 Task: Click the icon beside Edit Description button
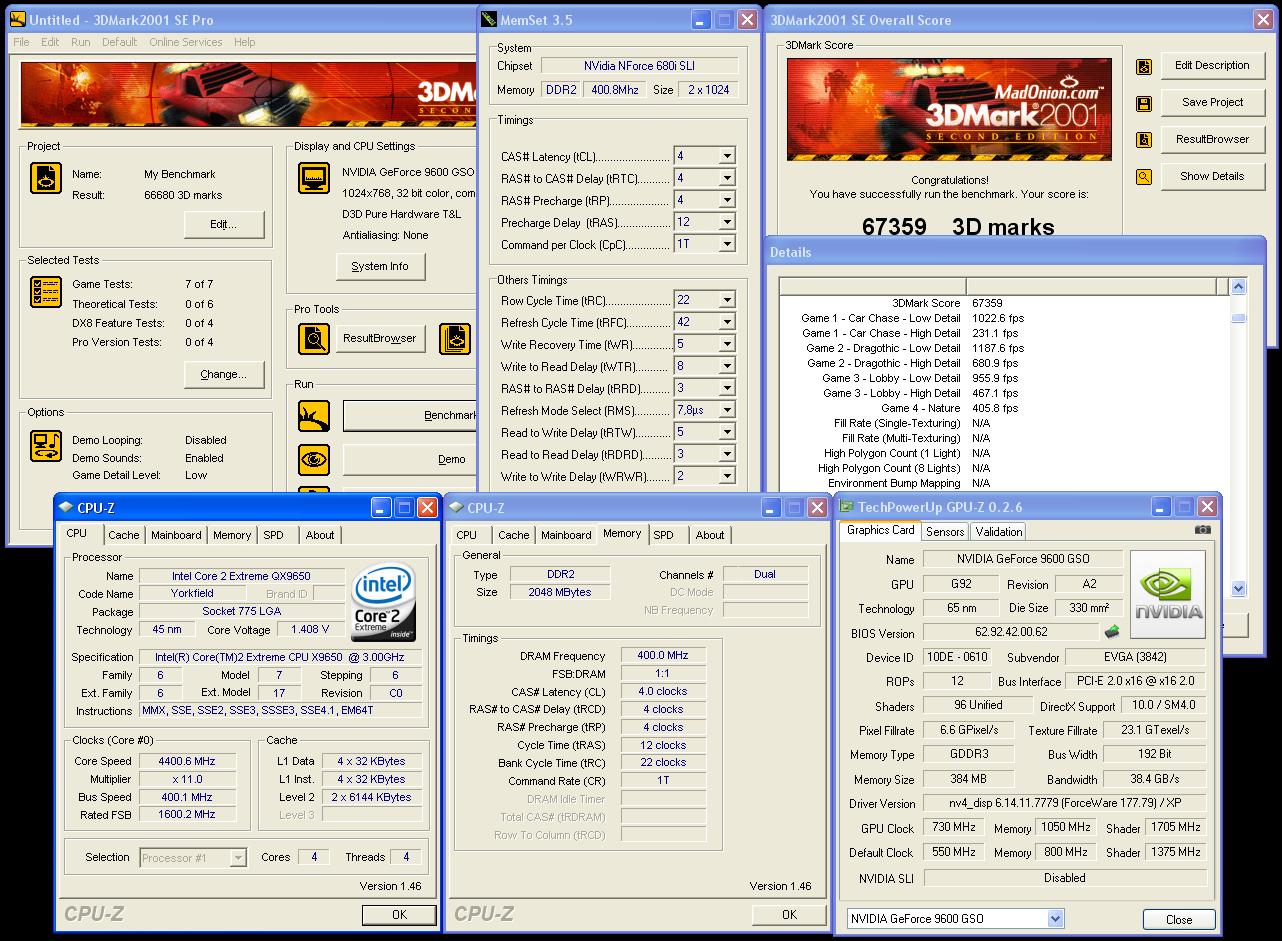1144,67
